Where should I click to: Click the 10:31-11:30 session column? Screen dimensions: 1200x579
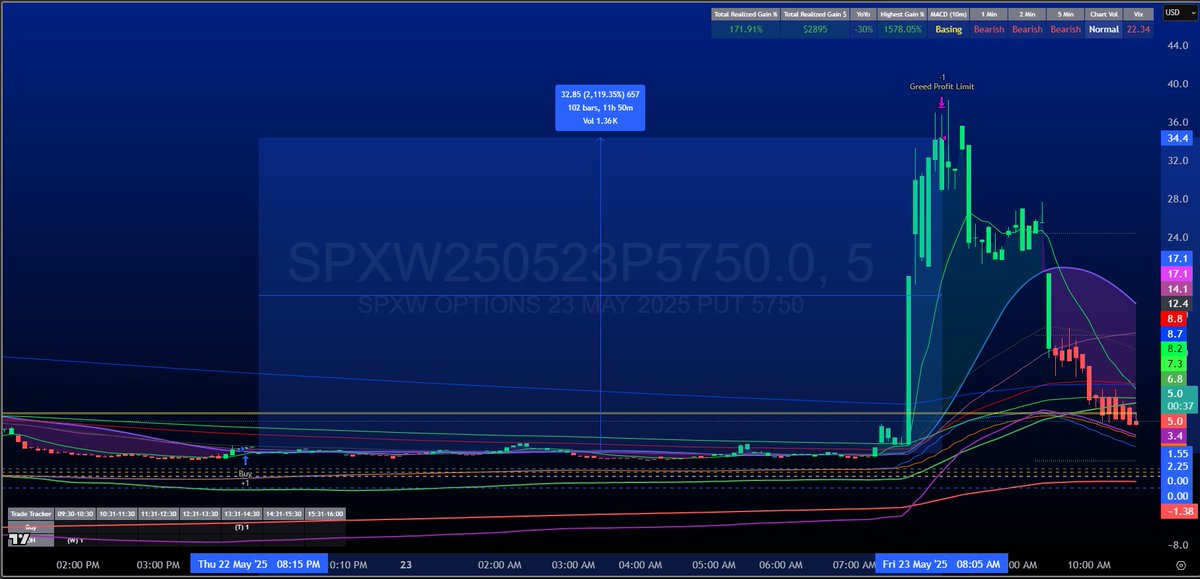coord(117,513)
